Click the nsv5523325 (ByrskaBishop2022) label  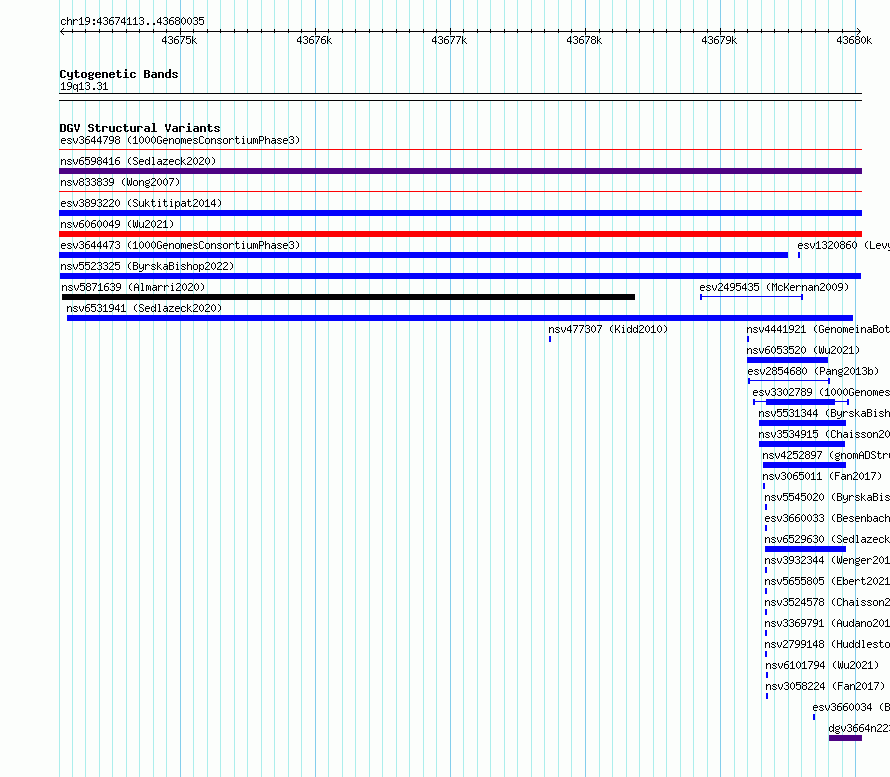coord(147,266)
